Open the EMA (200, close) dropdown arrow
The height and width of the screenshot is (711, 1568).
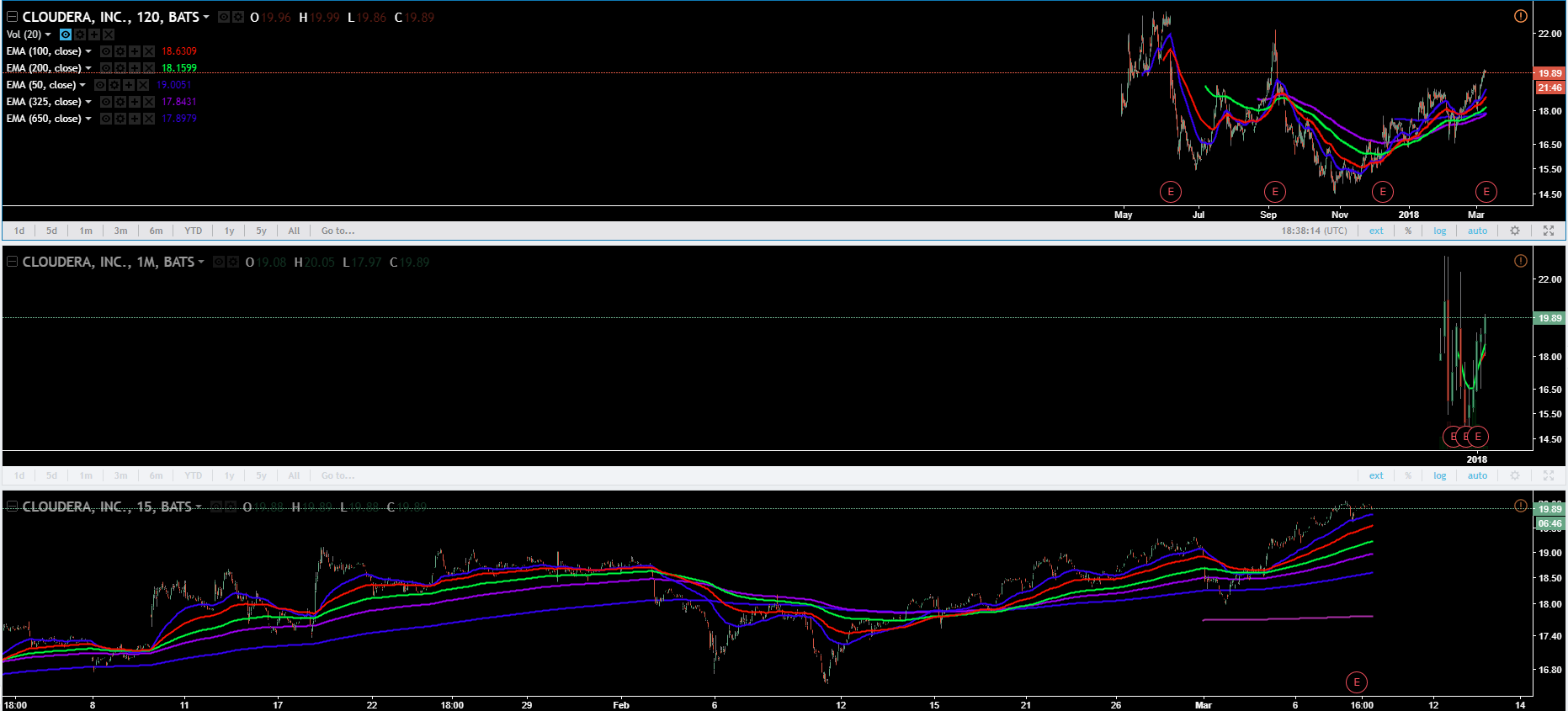(88, 68)
